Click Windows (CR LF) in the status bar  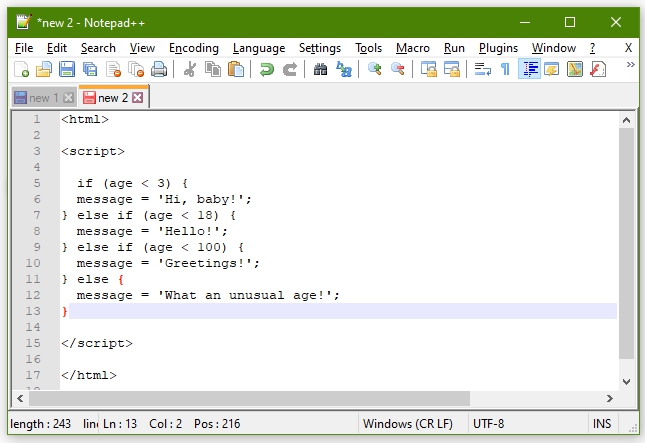pyautogui.click(x=408, y=424)
